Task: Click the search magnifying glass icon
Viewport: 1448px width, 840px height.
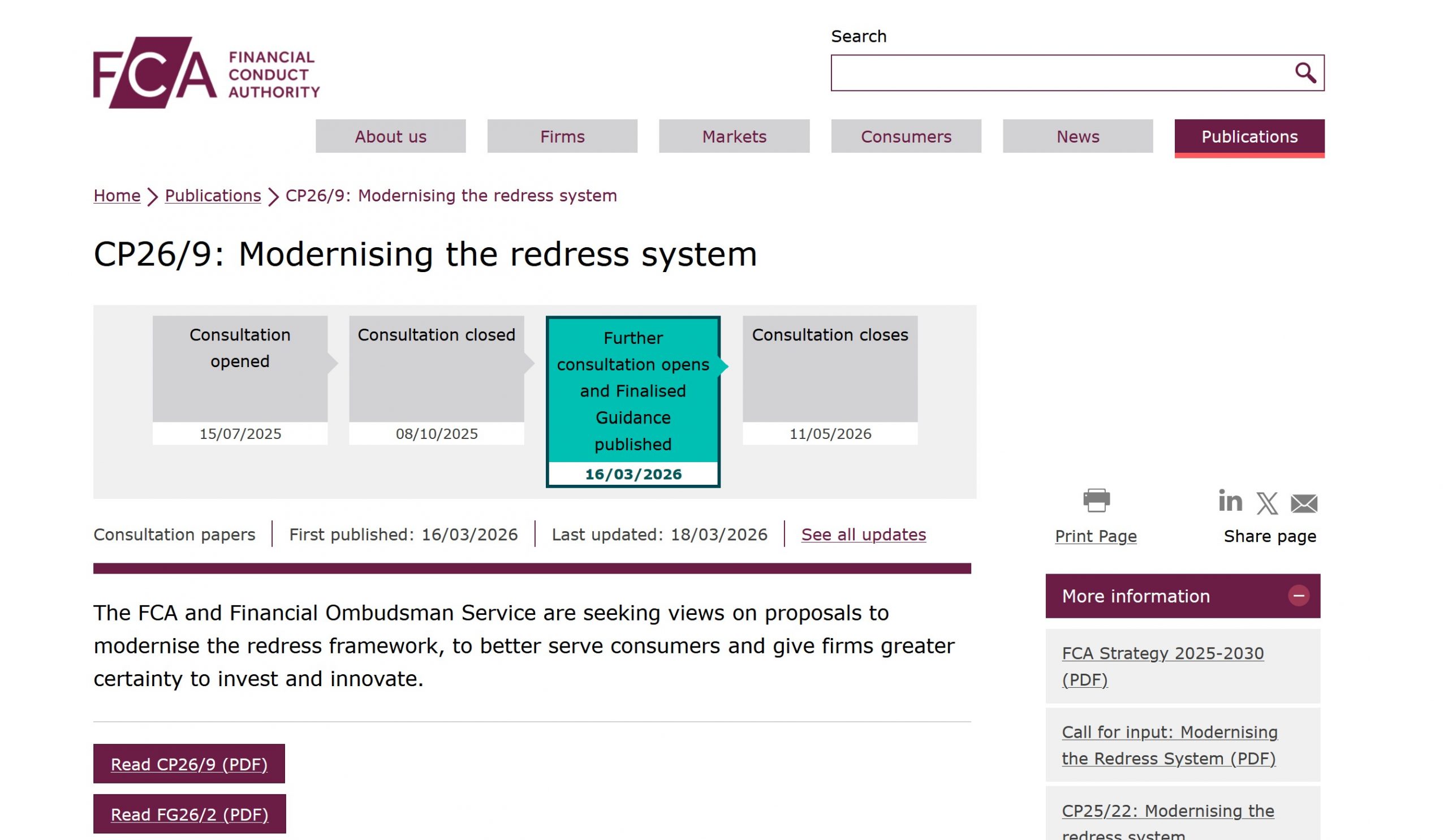Action: pos(1305,72)
